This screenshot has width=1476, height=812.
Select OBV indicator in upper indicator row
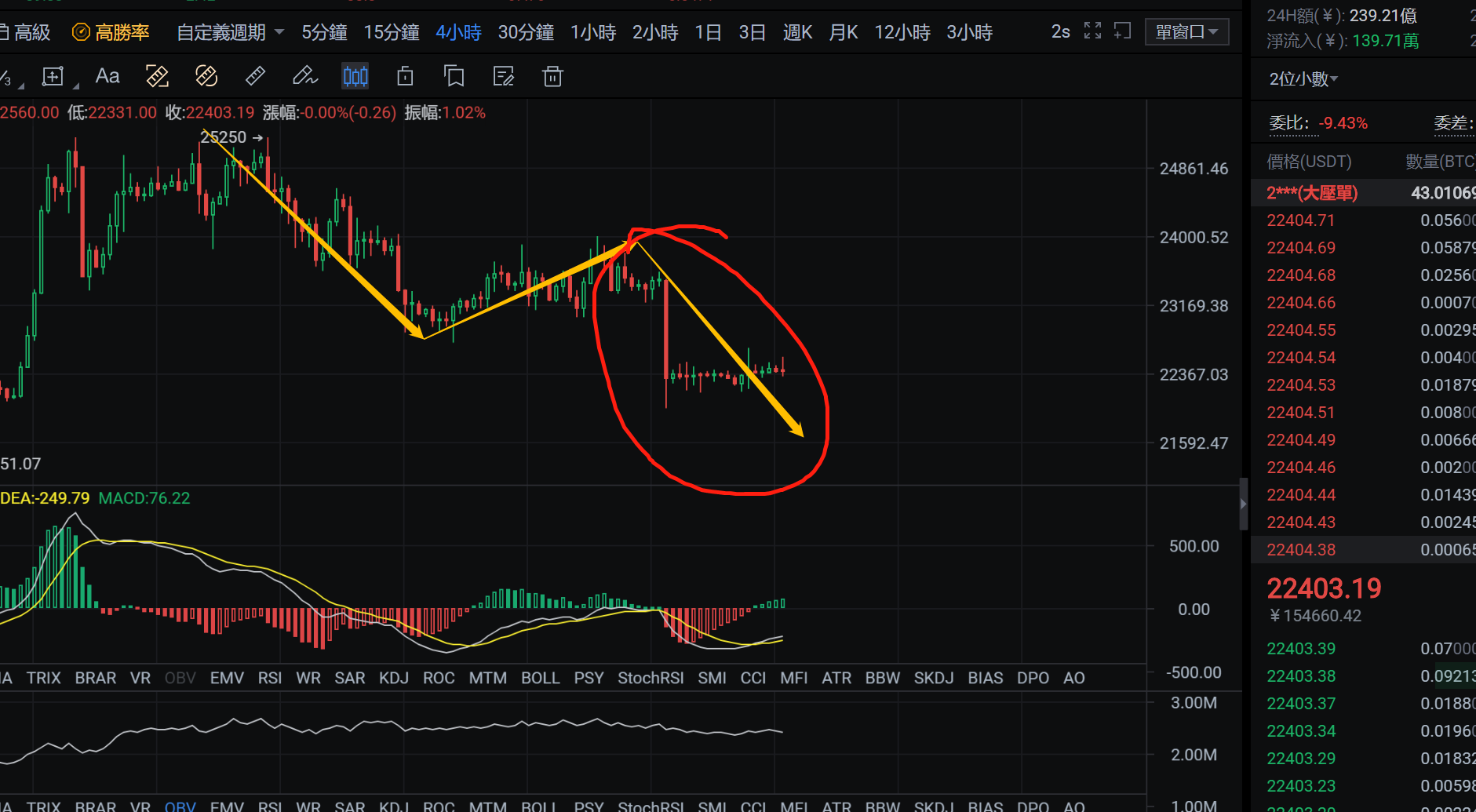click(180, 678)
